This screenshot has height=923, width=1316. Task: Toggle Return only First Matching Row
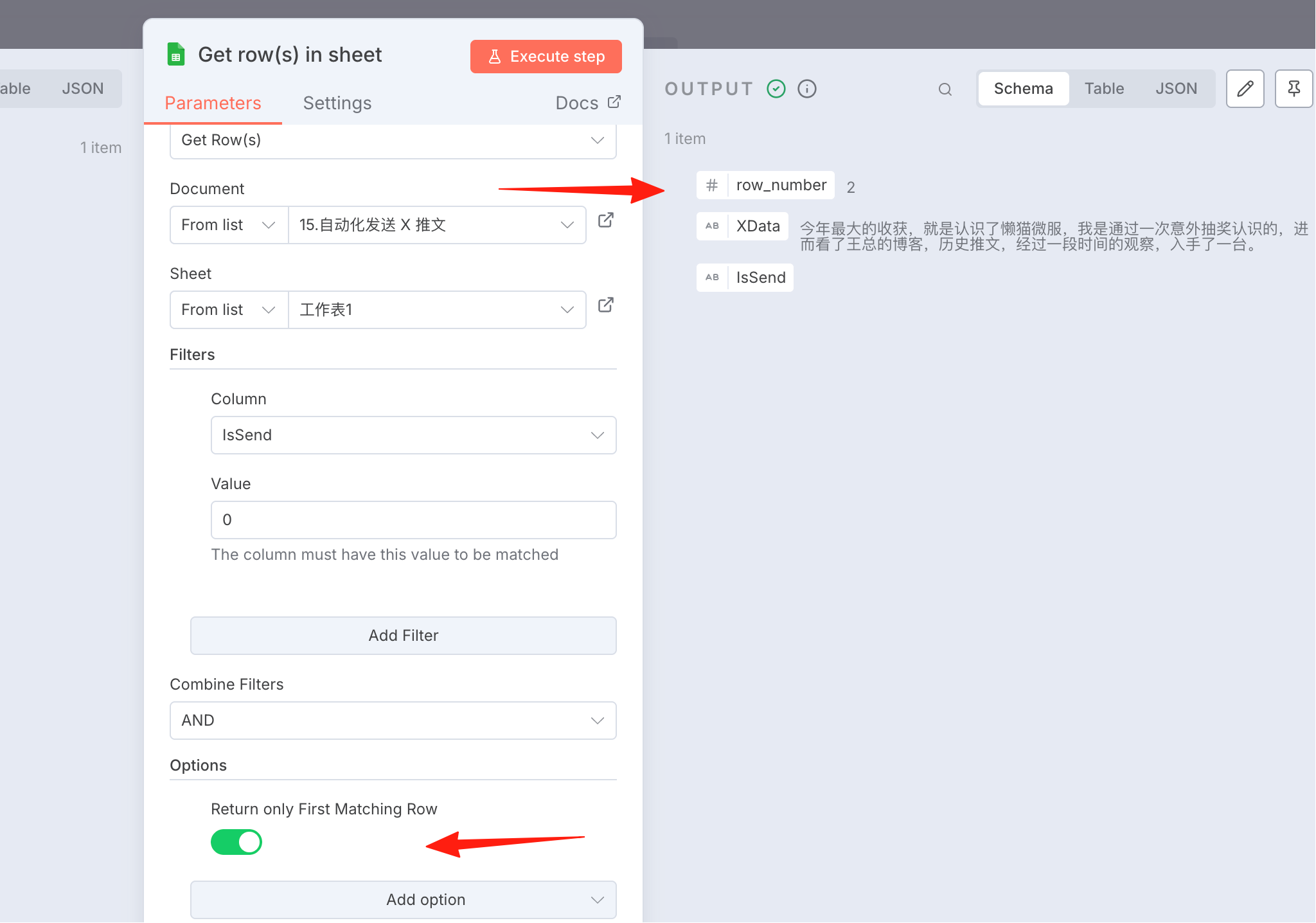click(x=236, y=842)
